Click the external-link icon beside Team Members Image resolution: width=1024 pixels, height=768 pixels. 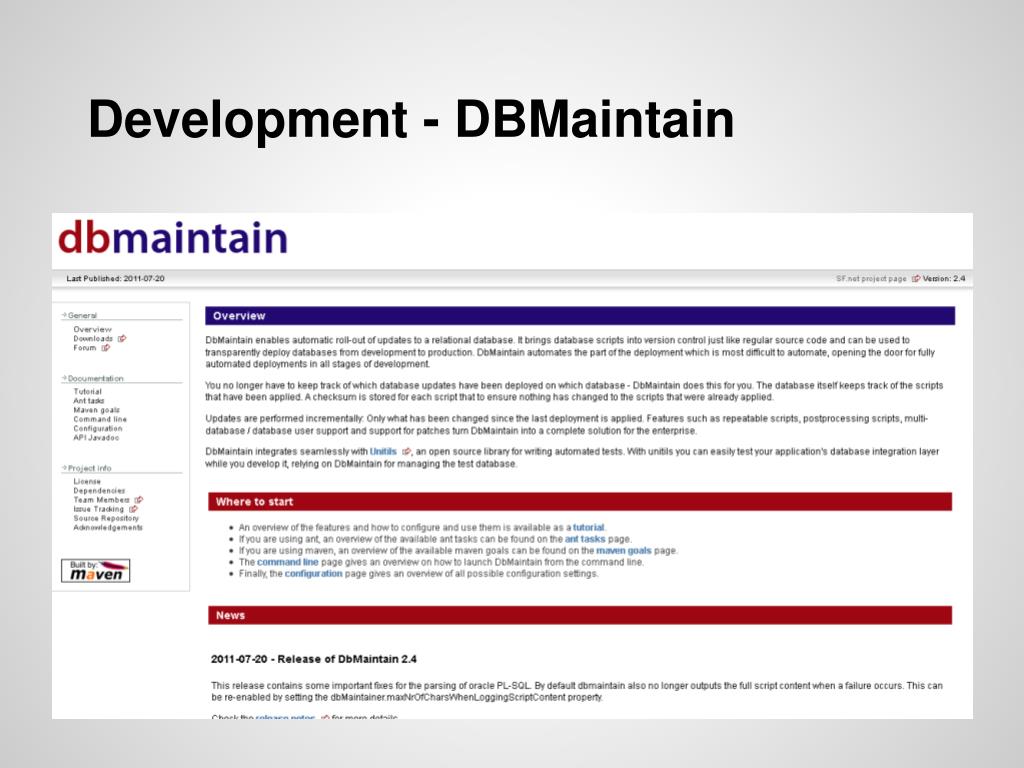[x=138, y=500]
